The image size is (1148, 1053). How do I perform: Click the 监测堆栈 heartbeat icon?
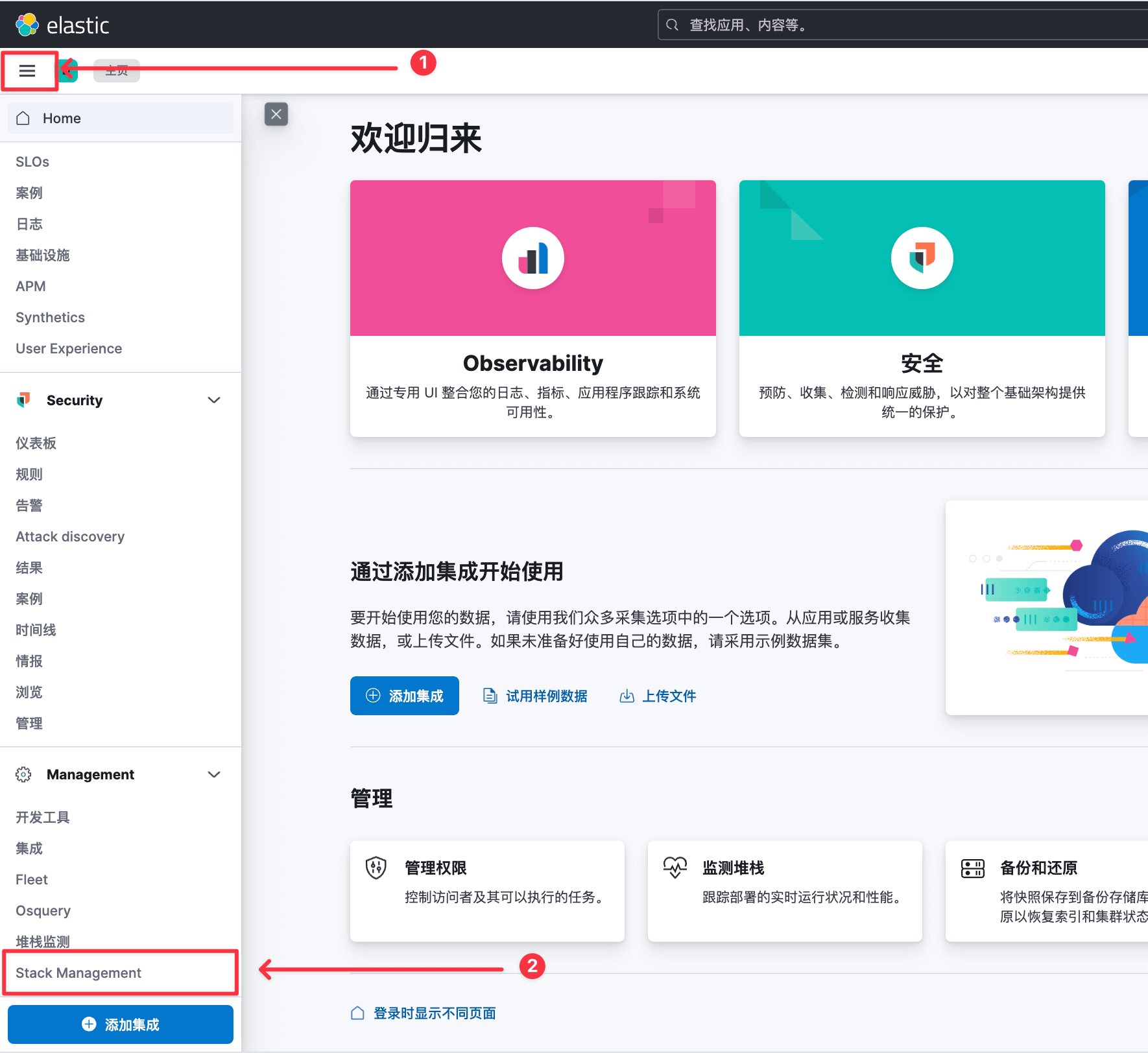(675, 868)
